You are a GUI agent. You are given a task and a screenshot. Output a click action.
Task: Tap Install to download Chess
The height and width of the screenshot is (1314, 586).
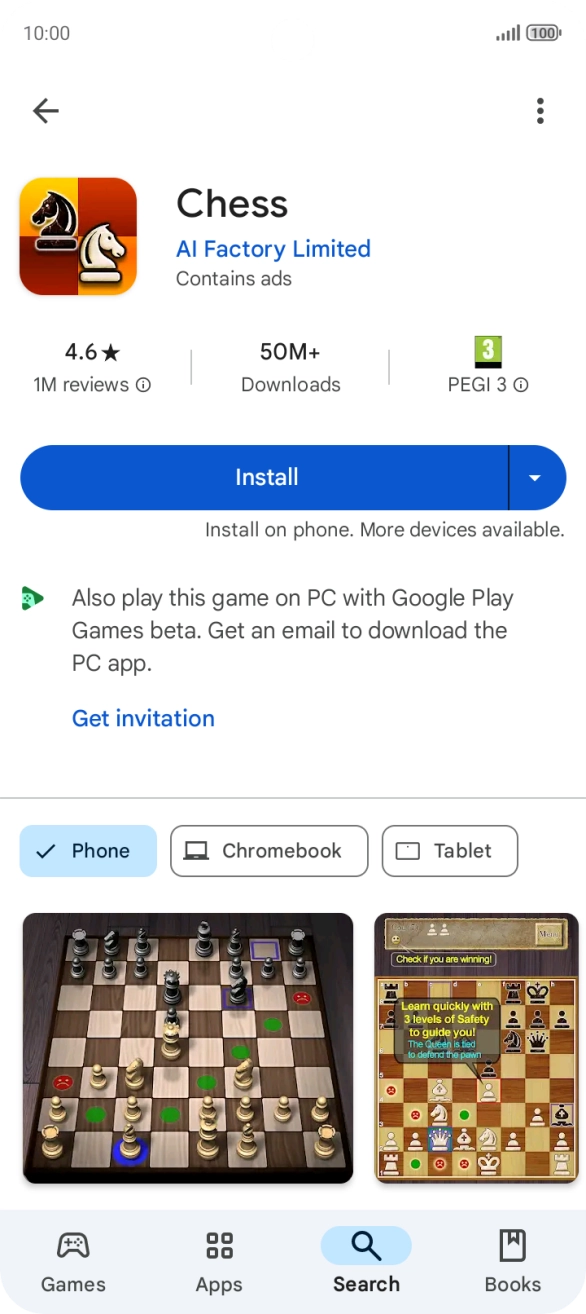tap(265, 477)
